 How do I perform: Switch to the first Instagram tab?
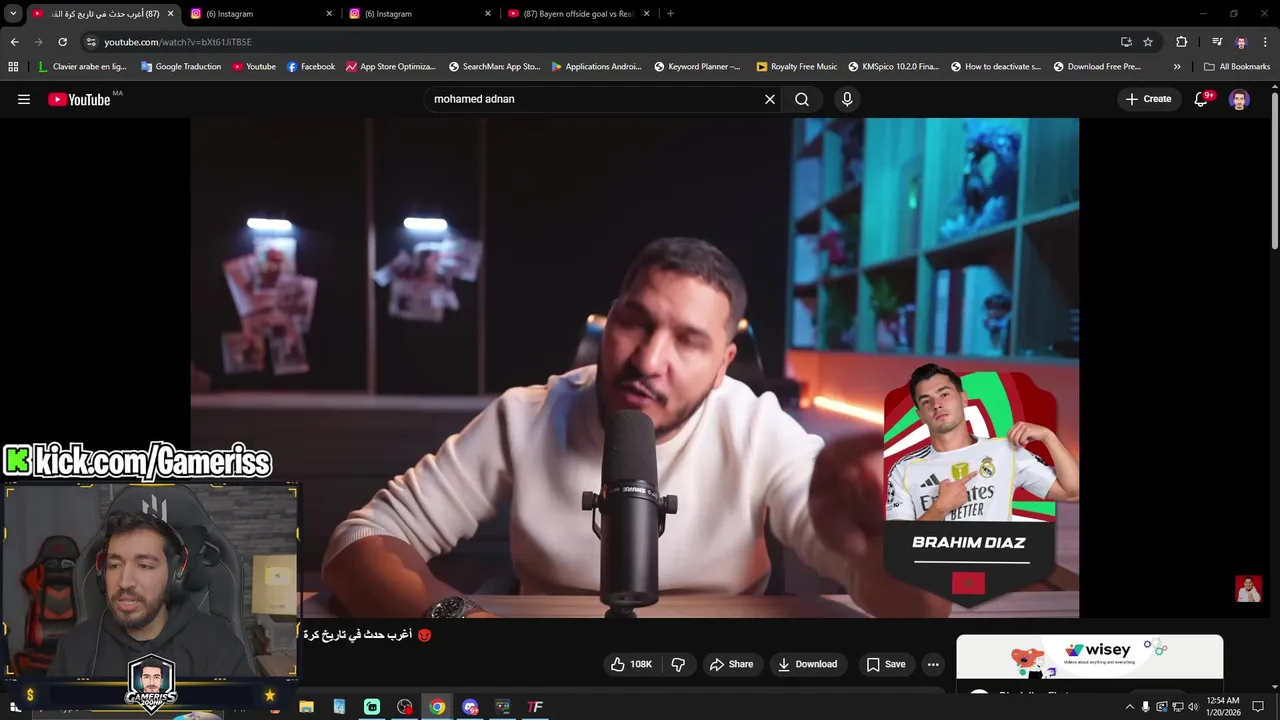coord(262,14)
